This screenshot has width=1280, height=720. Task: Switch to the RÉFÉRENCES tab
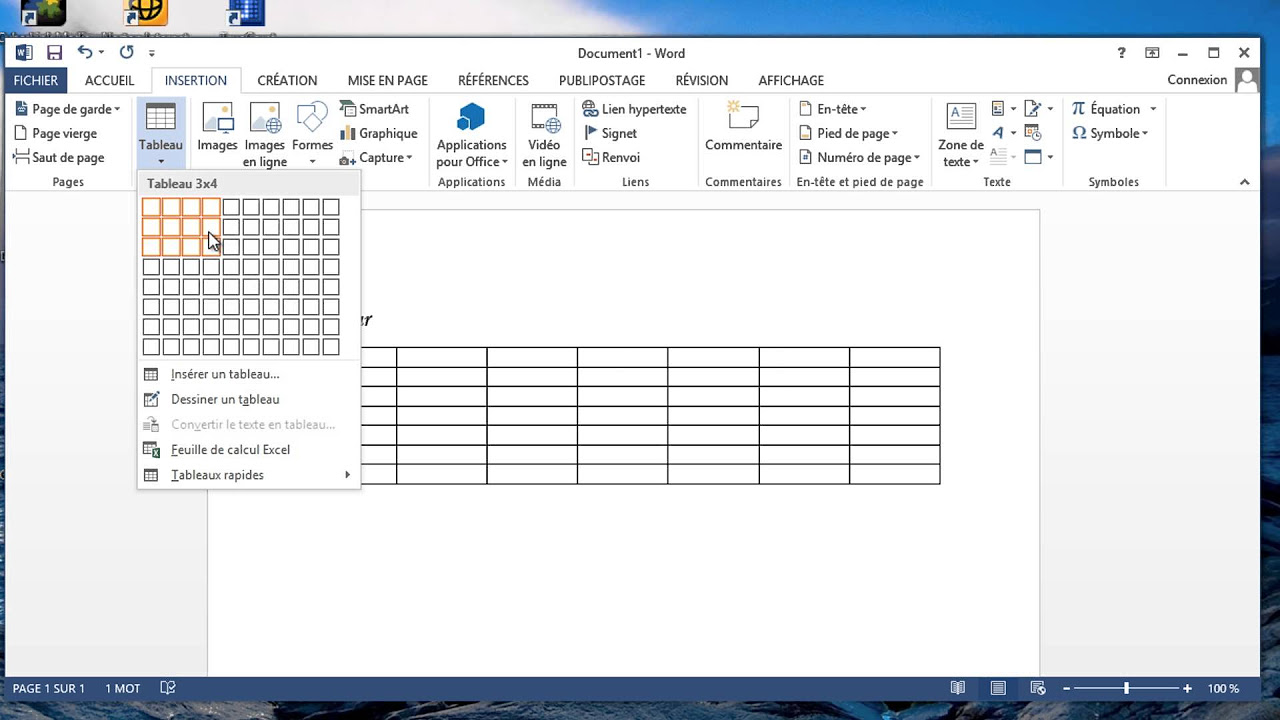click(493, 80)
